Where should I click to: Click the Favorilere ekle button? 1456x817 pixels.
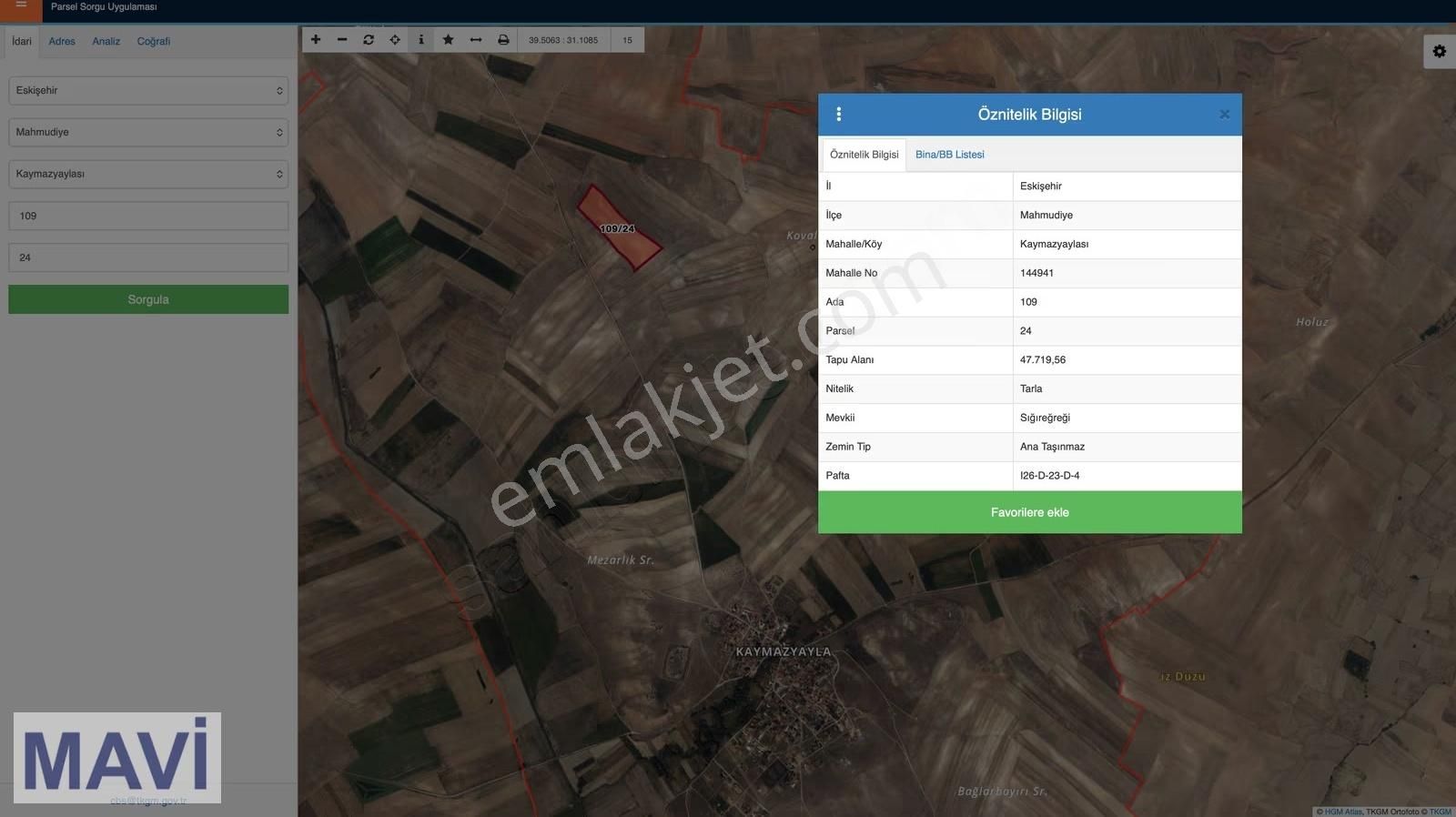coord(1029,512)
